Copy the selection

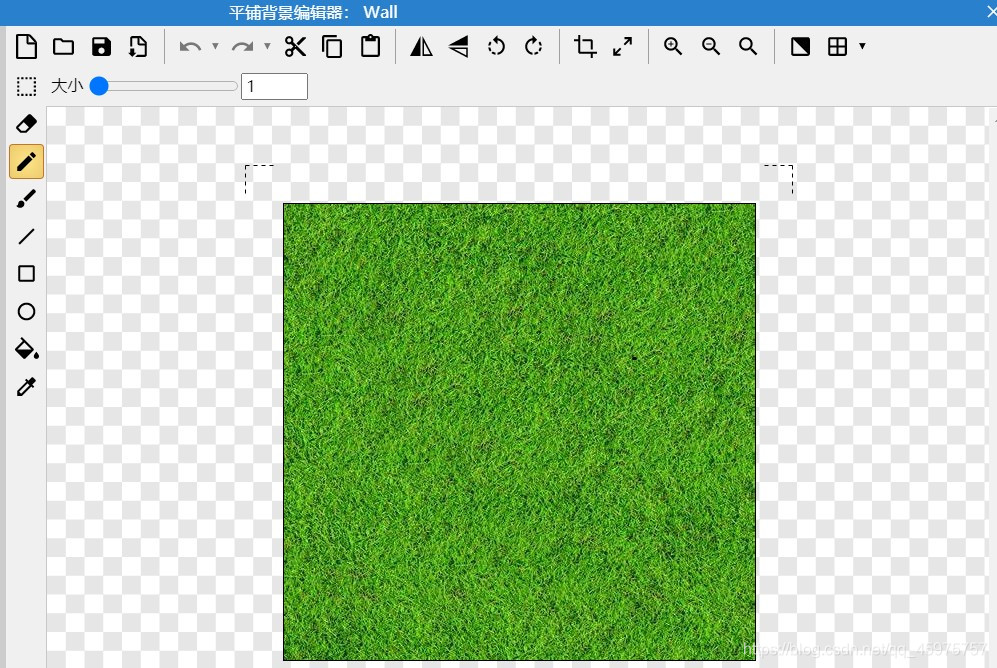pos(332,46)
